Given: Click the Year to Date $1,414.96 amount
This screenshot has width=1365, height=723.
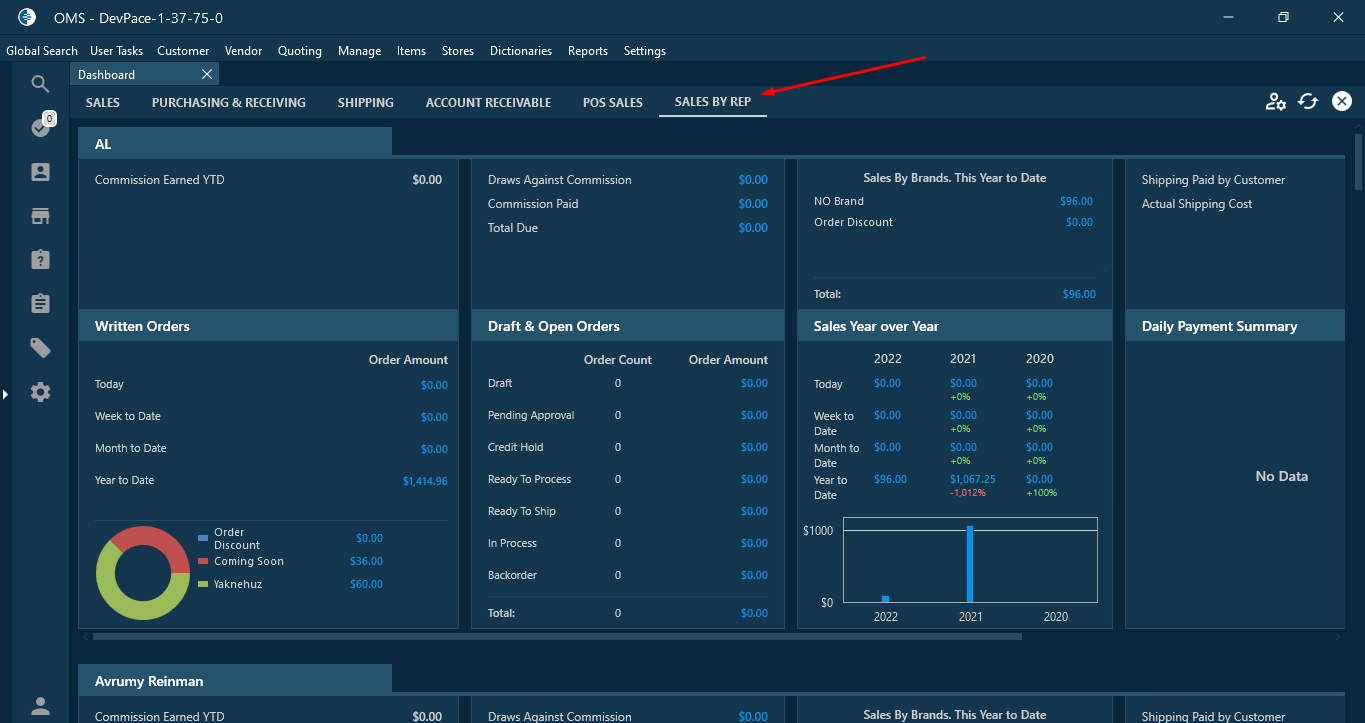Looking at the screenshot, I should click(x=425, y=481).
